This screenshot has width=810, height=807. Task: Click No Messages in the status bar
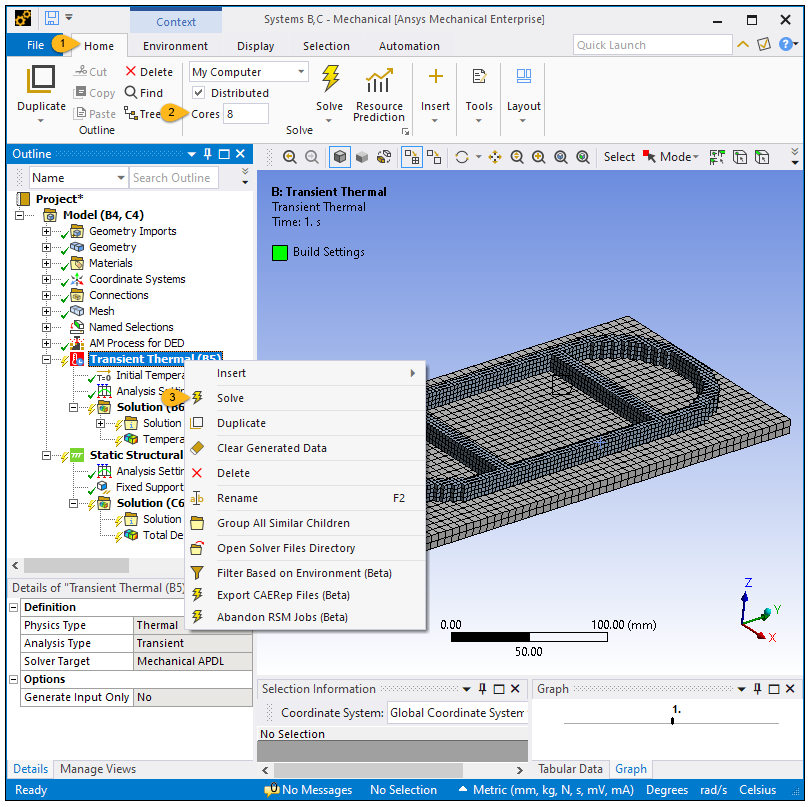[308, 790]
